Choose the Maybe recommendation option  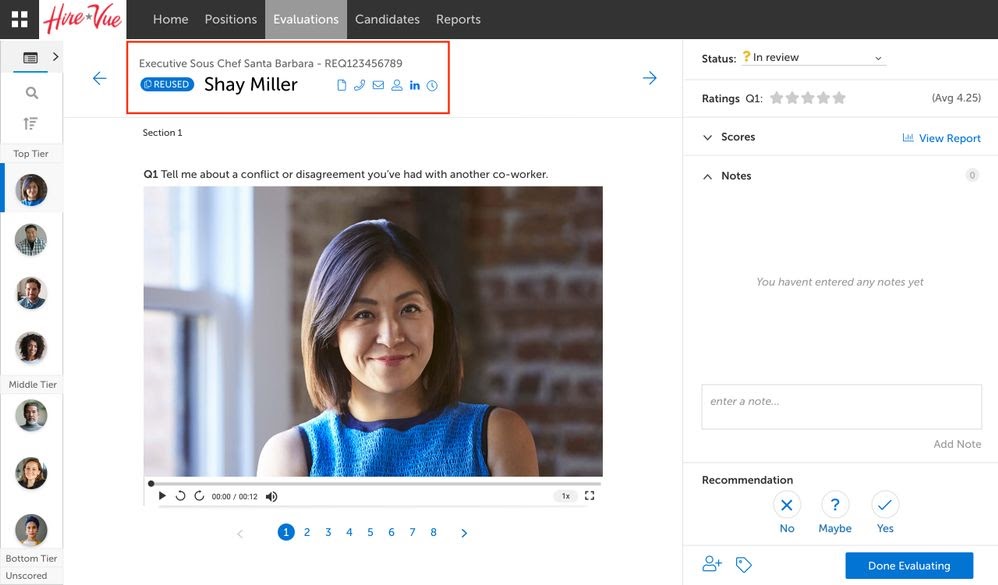tap(835, 504)
